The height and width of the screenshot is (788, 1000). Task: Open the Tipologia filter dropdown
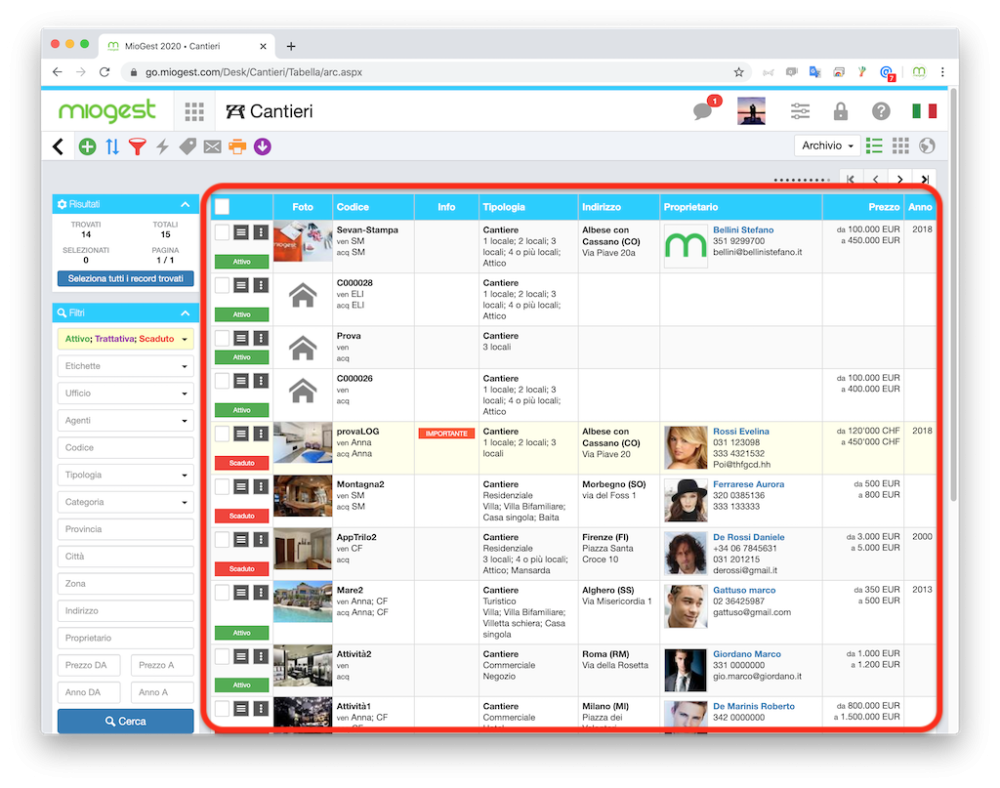pyautogui.click(x=126, y=475)
